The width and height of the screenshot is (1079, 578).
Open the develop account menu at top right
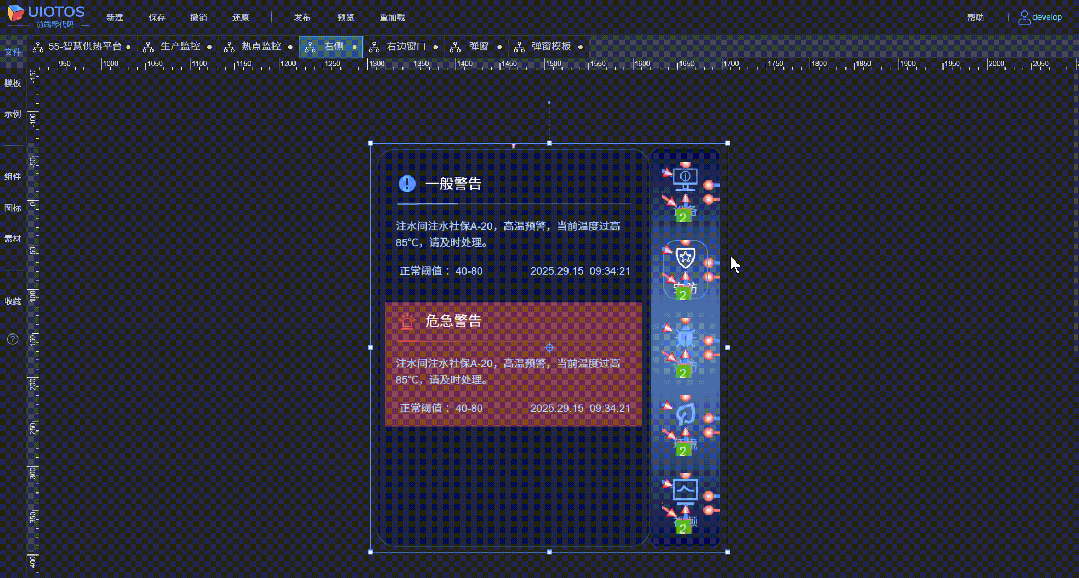(1040, 16)
